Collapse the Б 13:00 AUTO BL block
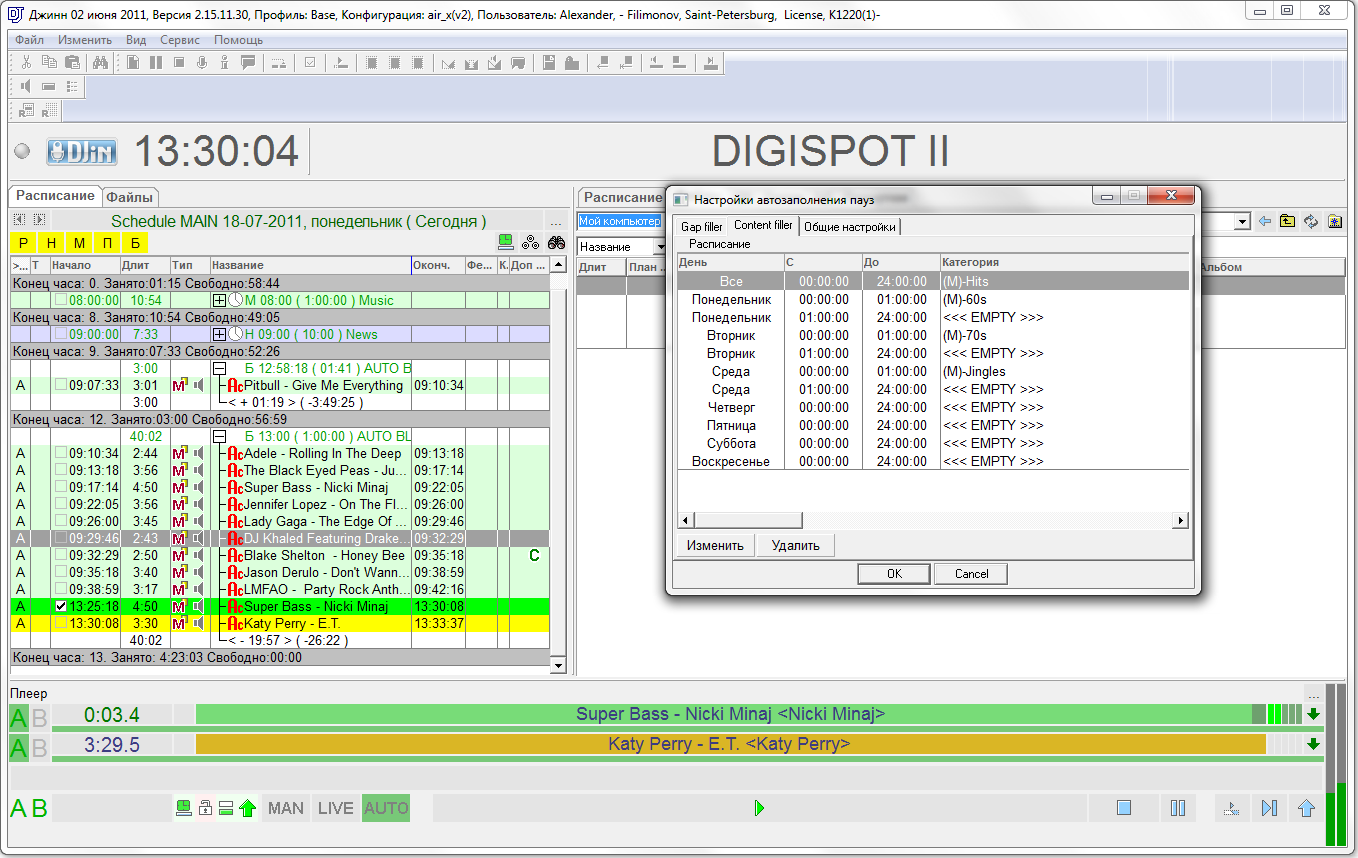The image size is (1358, 858). click(x=219, y=436)
